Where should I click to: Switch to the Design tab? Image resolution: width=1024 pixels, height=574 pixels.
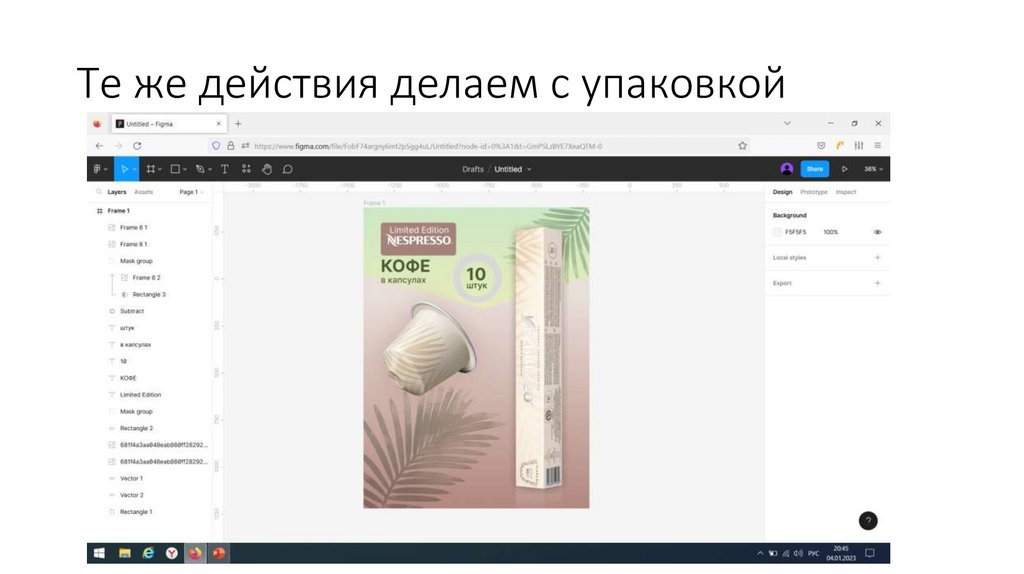pyautogui.click(x=782, y=192)
